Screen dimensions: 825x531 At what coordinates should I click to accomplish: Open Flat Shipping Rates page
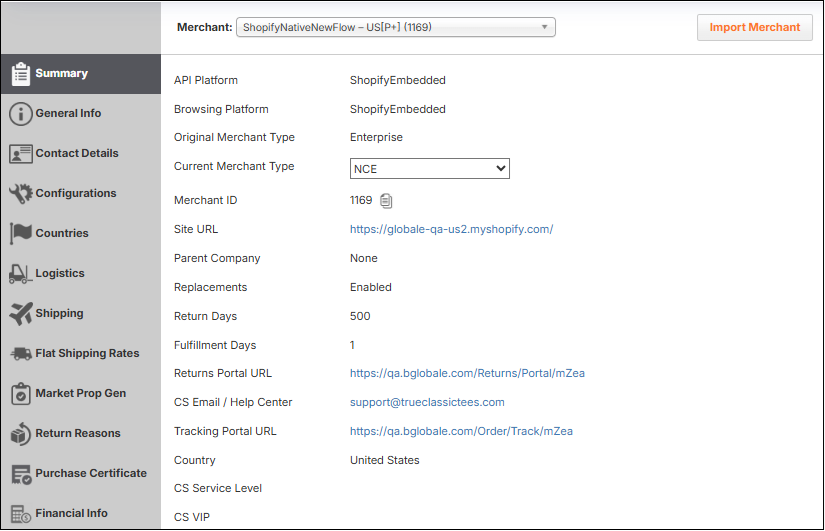pos(81,354)
